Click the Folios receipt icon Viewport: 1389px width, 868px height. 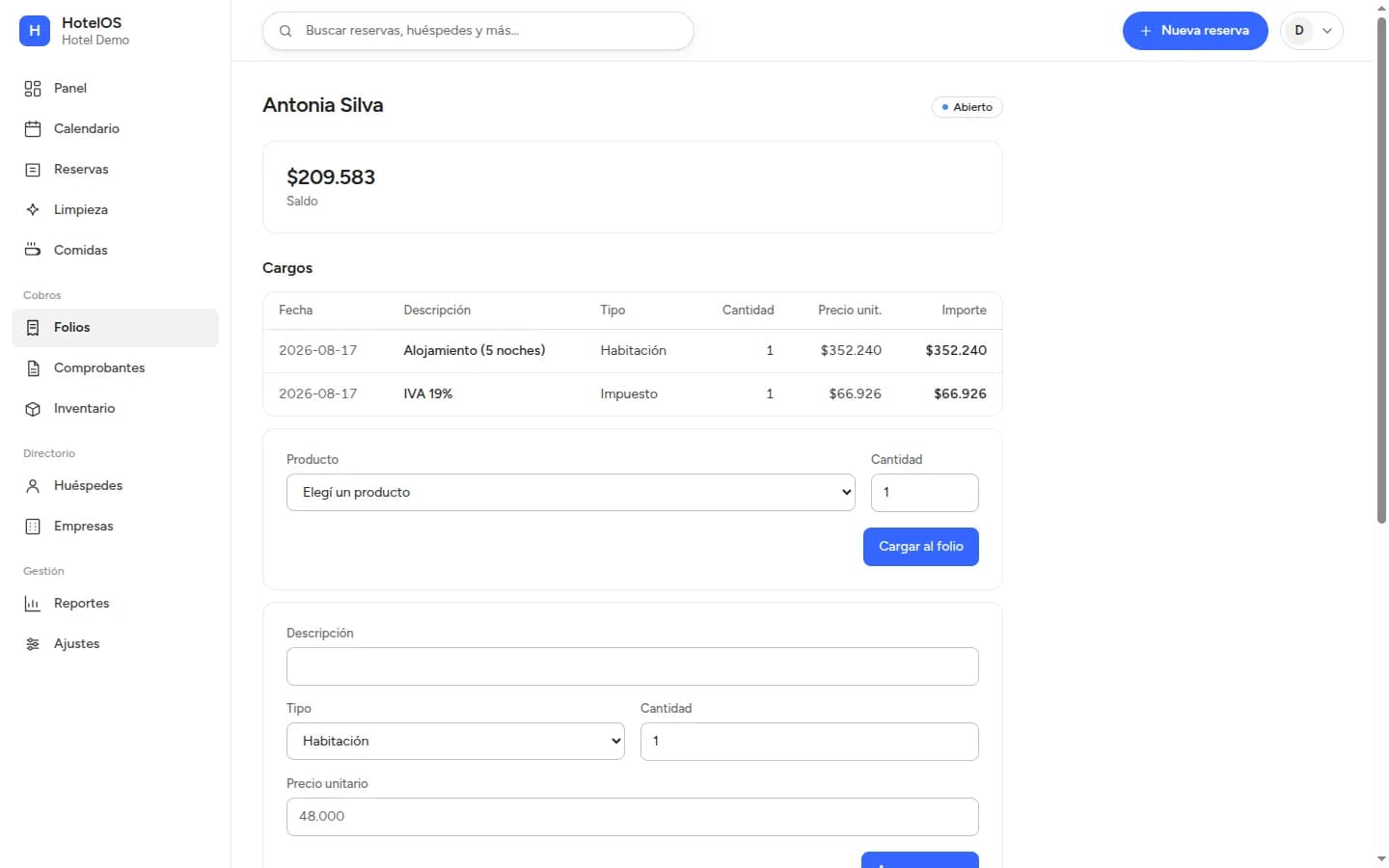(x=33, y=328)
